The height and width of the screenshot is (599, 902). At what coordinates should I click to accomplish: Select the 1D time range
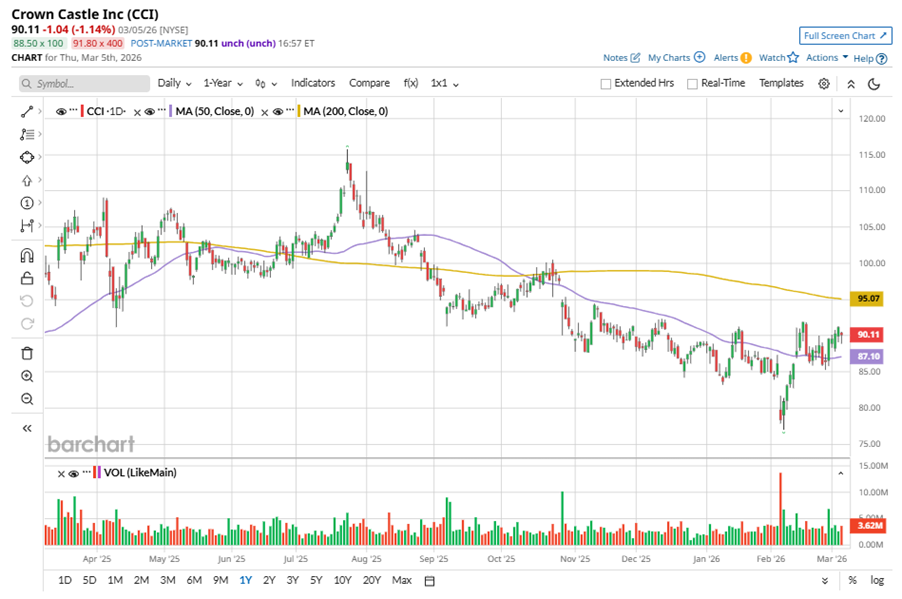tap(65, 581)
